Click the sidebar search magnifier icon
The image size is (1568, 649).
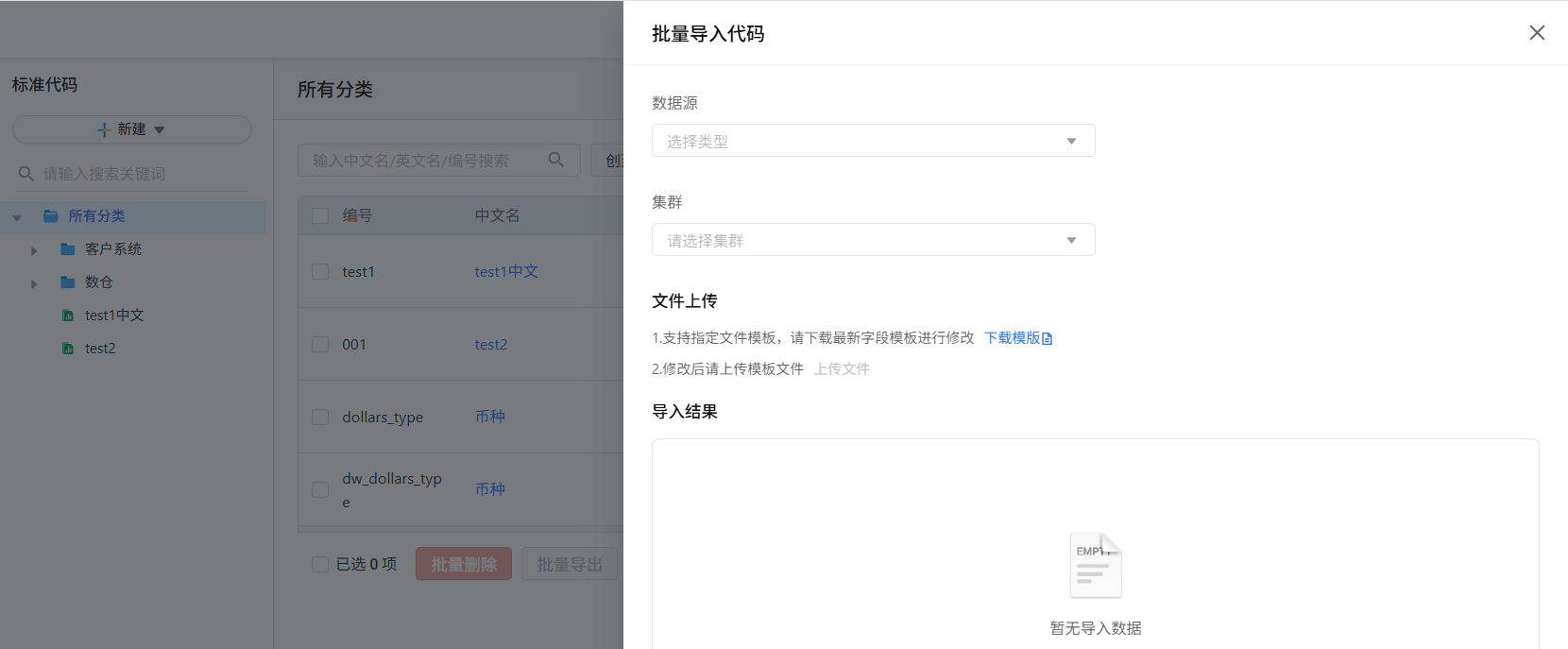[x=26, y=174]
